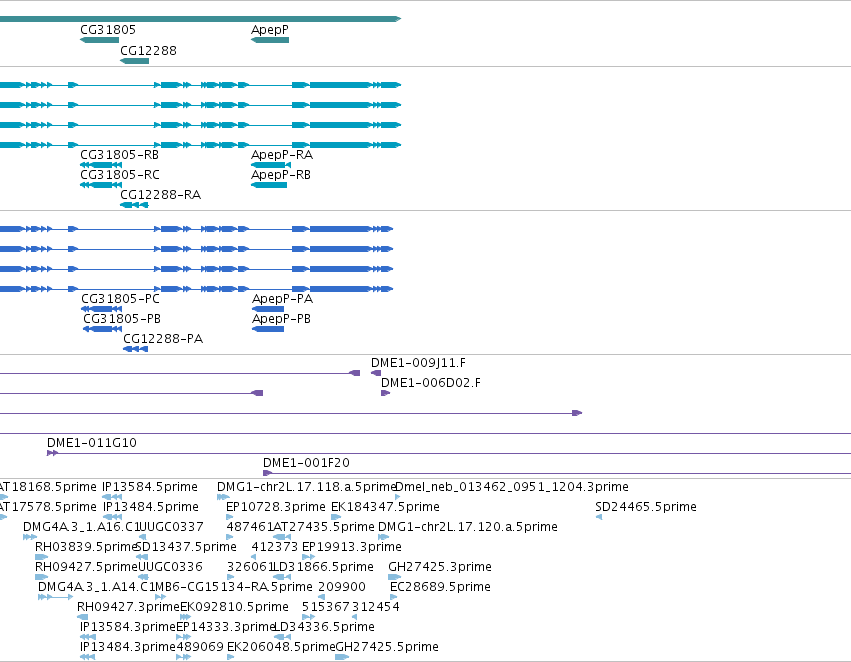Select EST 209900 label
This screenshot has width=851, height=662.
[x=342, y=587]
